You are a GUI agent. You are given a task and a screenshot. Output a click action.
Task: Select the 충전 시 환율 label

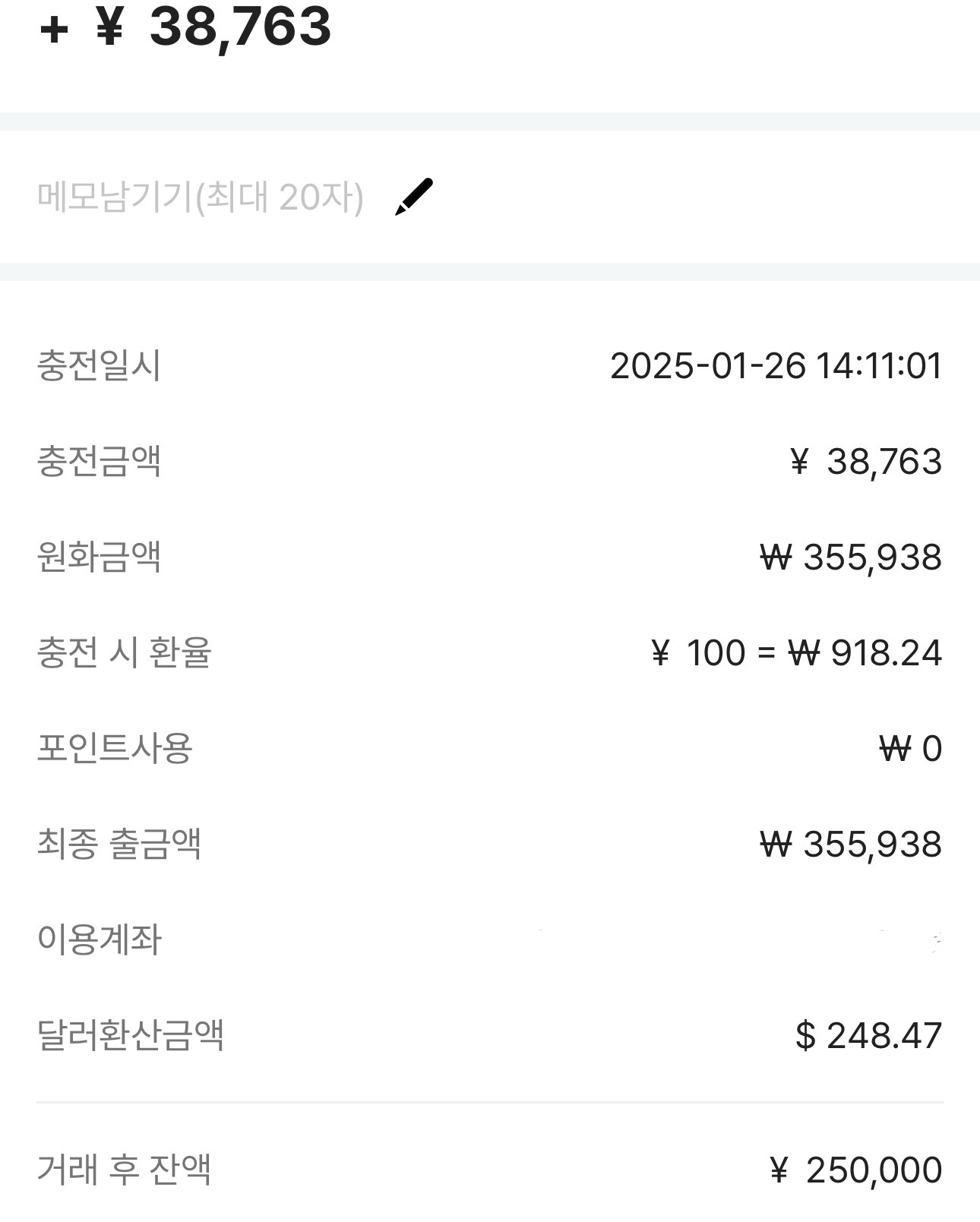pos(124,652)
